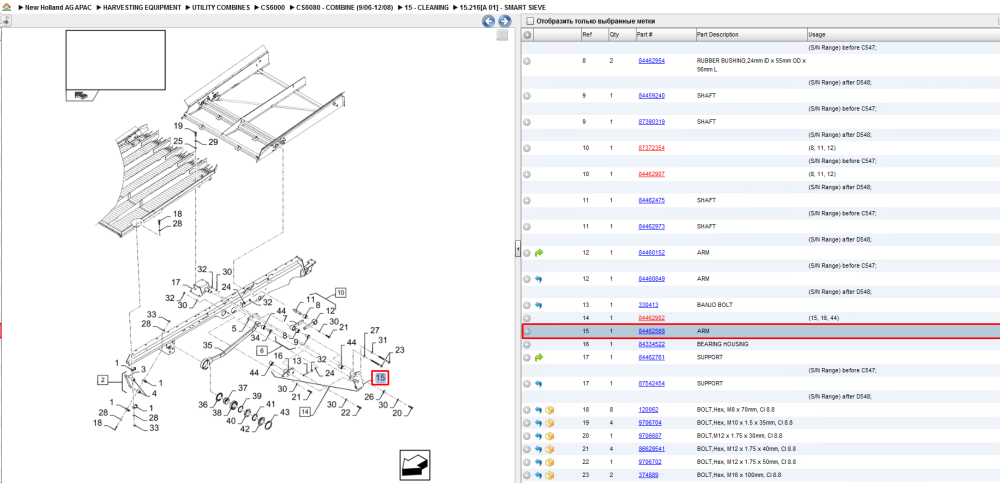
Task: Open part number 84459240 link
Action: click(x=652, y=96)
